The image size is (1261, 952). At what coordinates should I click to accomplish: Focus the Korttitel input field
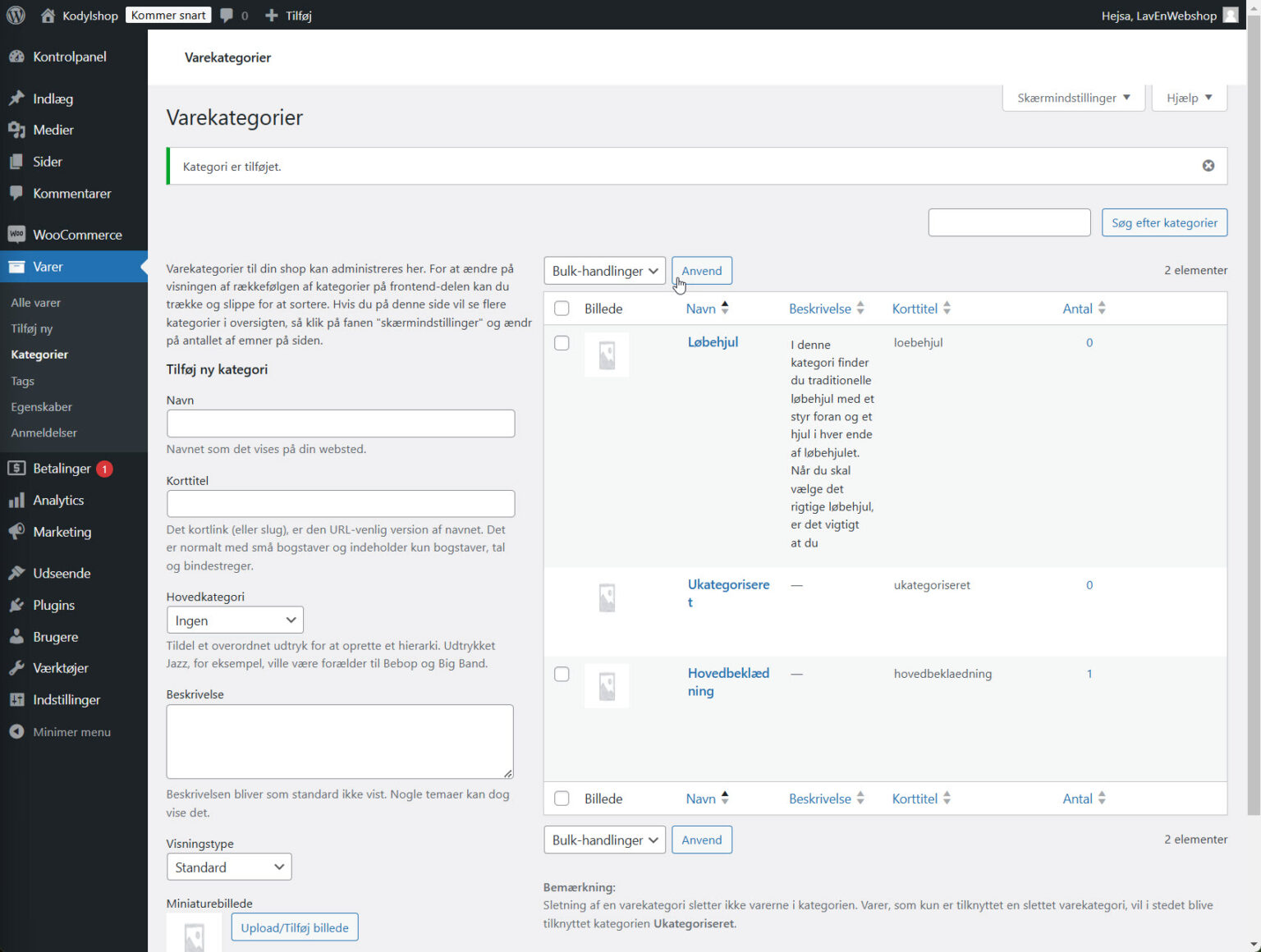(341, 504)
